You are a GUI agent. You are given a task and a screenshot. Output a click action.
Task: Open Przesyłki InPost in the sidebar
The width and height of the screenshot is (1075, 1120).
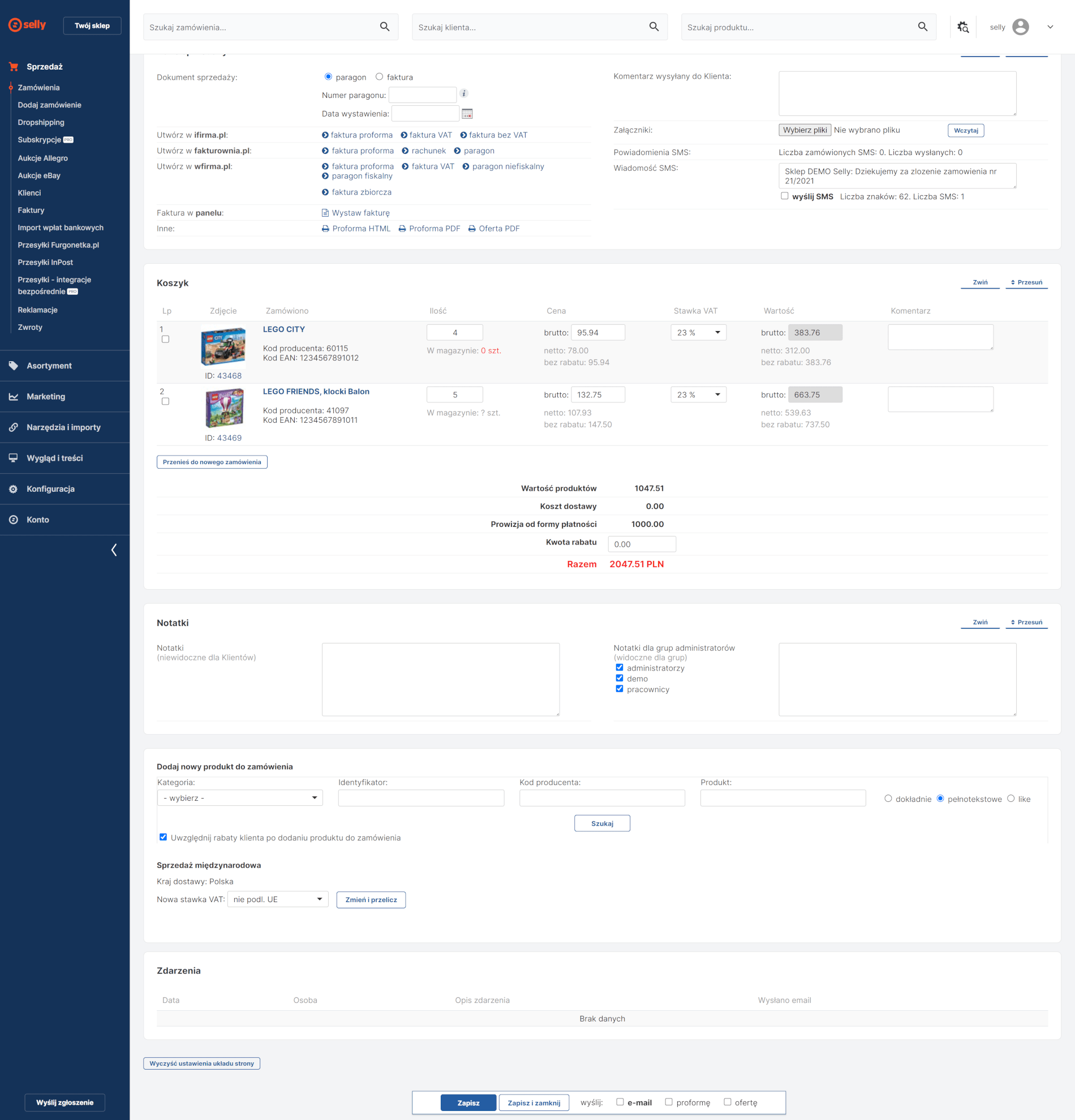pos(46,262)
